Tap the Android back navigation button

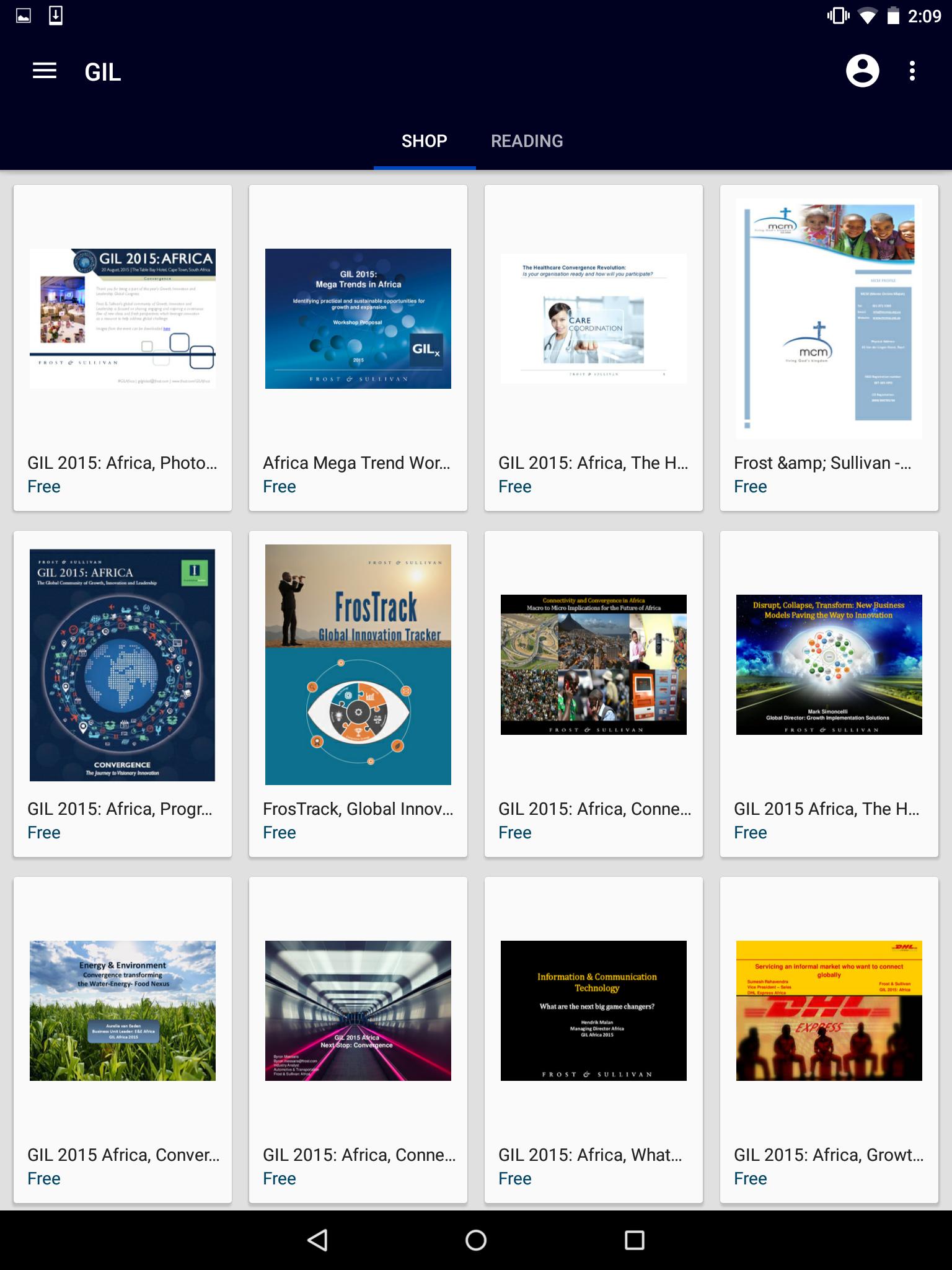click(x=317, y=1240)
